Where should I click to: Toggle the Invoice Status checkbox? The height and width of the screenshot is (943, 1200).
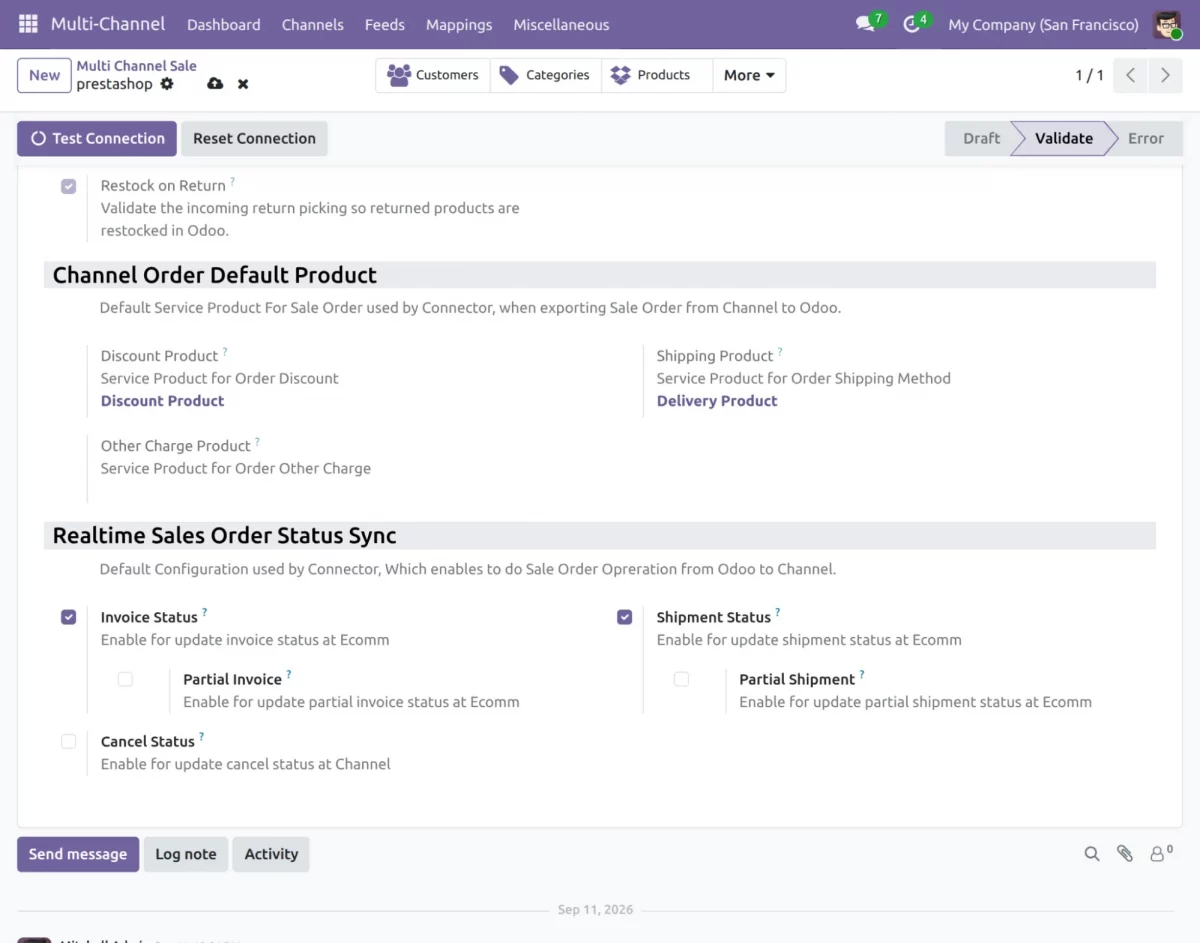(x=68, y=617)
